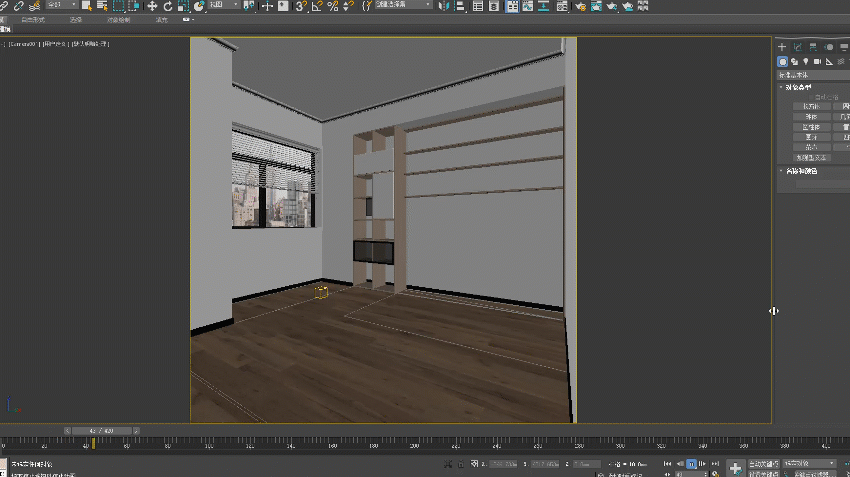The height and width of the screenshot is (477, 850).
Task: Activate the Rotate tool
Action: (167, 6)
